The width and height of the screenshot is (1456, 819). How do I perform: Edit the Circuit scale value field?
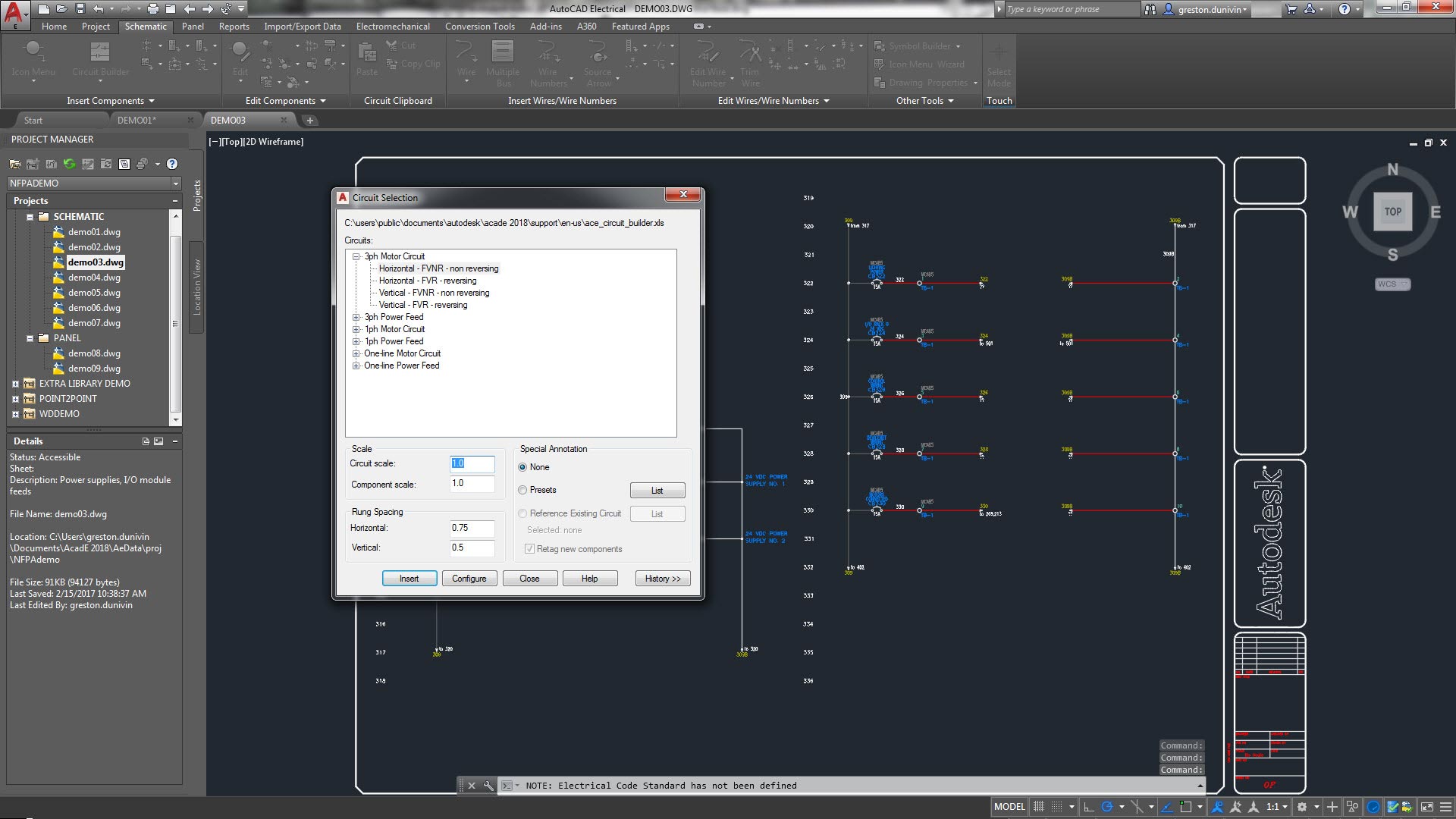click(x=472, y=463)
